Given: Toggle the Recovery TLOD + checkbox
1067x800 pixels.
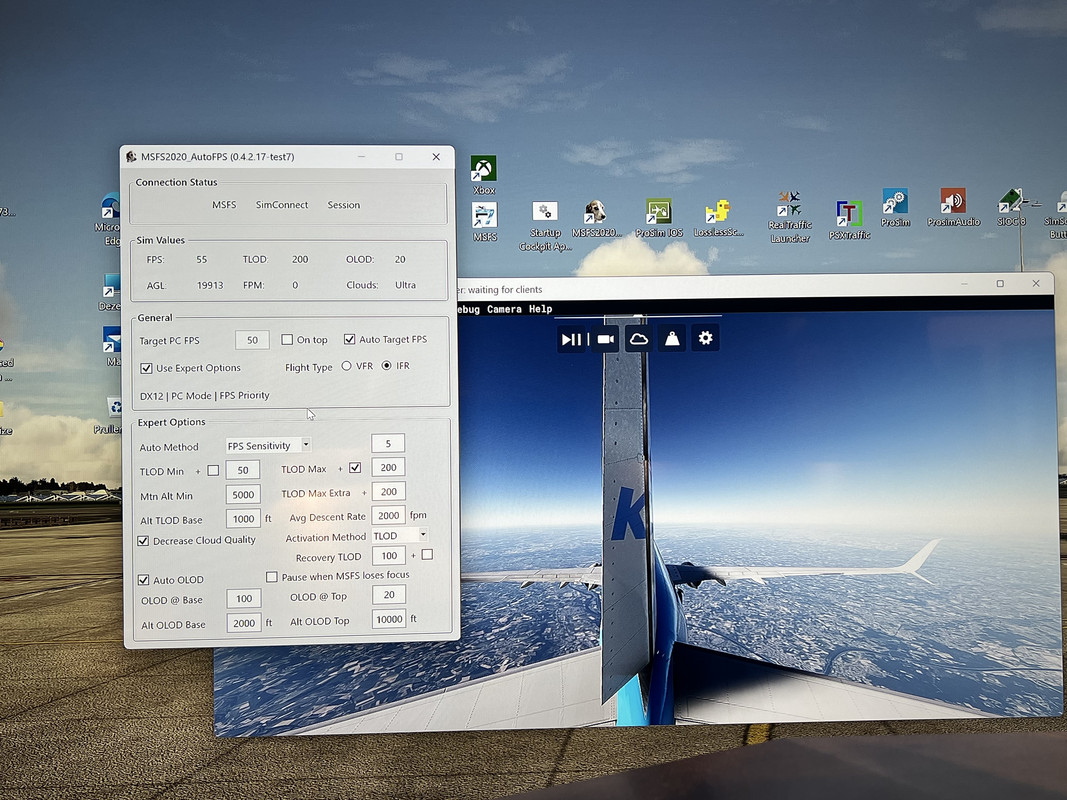Looking at the screenshot, I should pos(427,554).
